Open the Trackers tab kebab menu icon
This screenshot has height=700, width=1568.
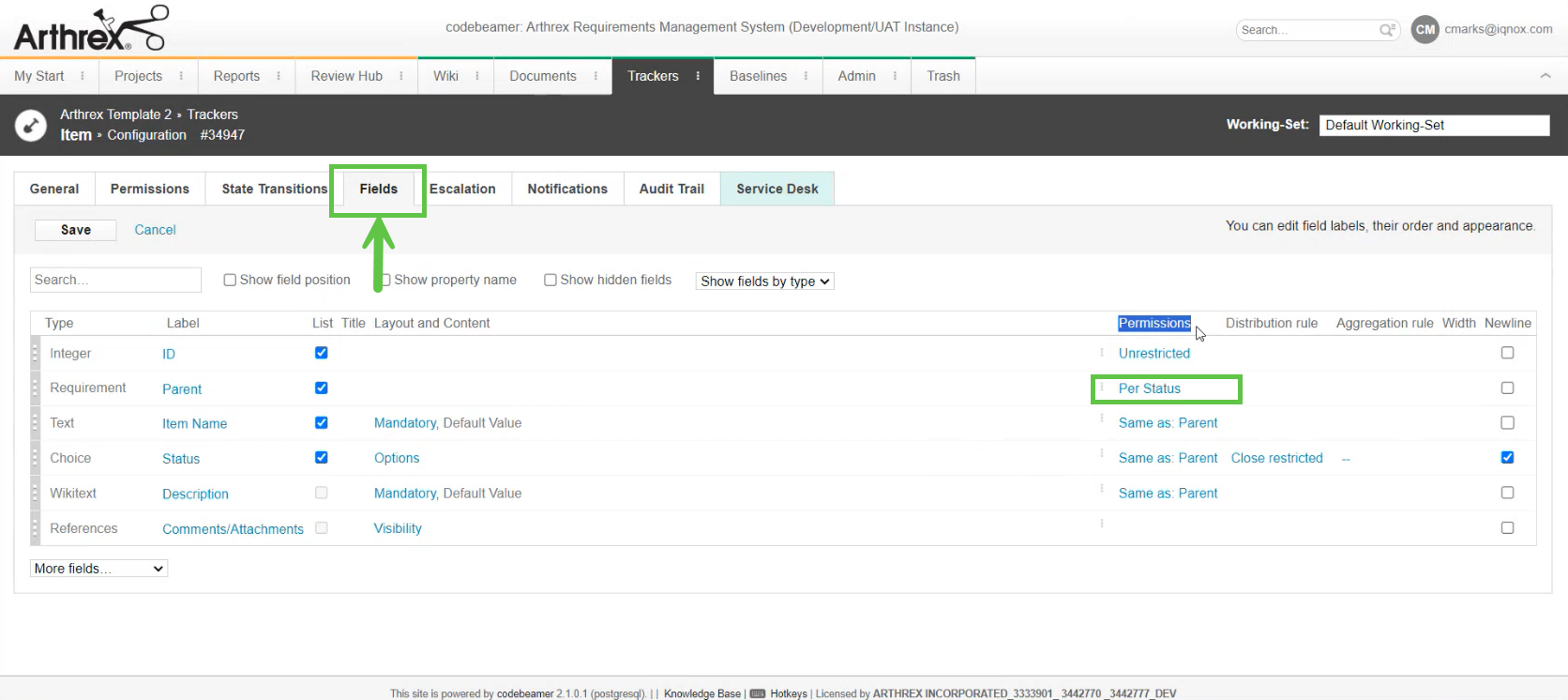coord(698,76)
